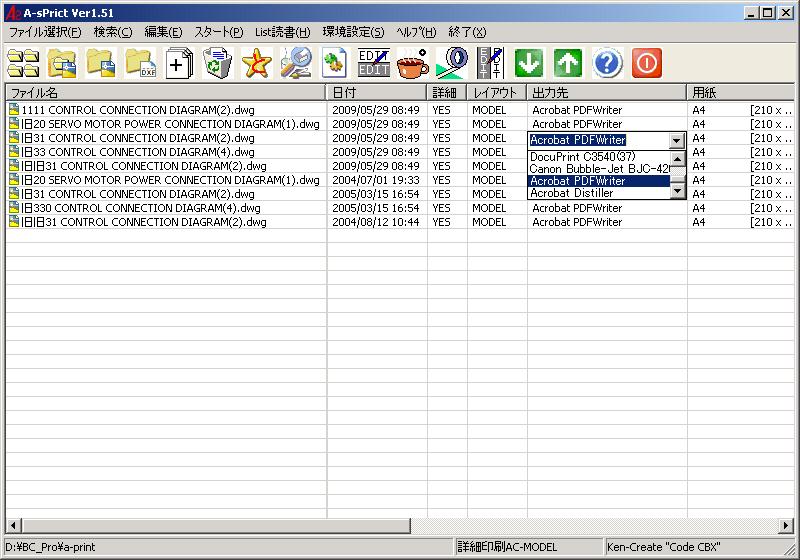The height and width of the screenshot is (560, 800).
Task: Collapse the output printer combo box arrow
Action: tap(677, 141)
